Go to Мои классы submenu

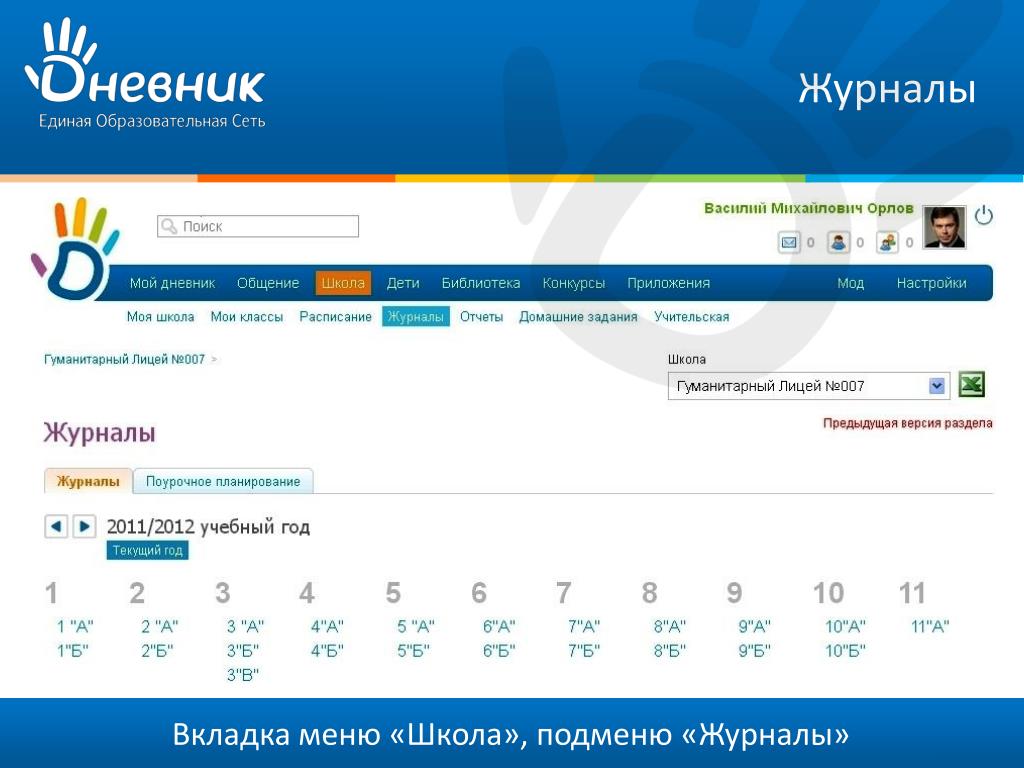point(247,317)
